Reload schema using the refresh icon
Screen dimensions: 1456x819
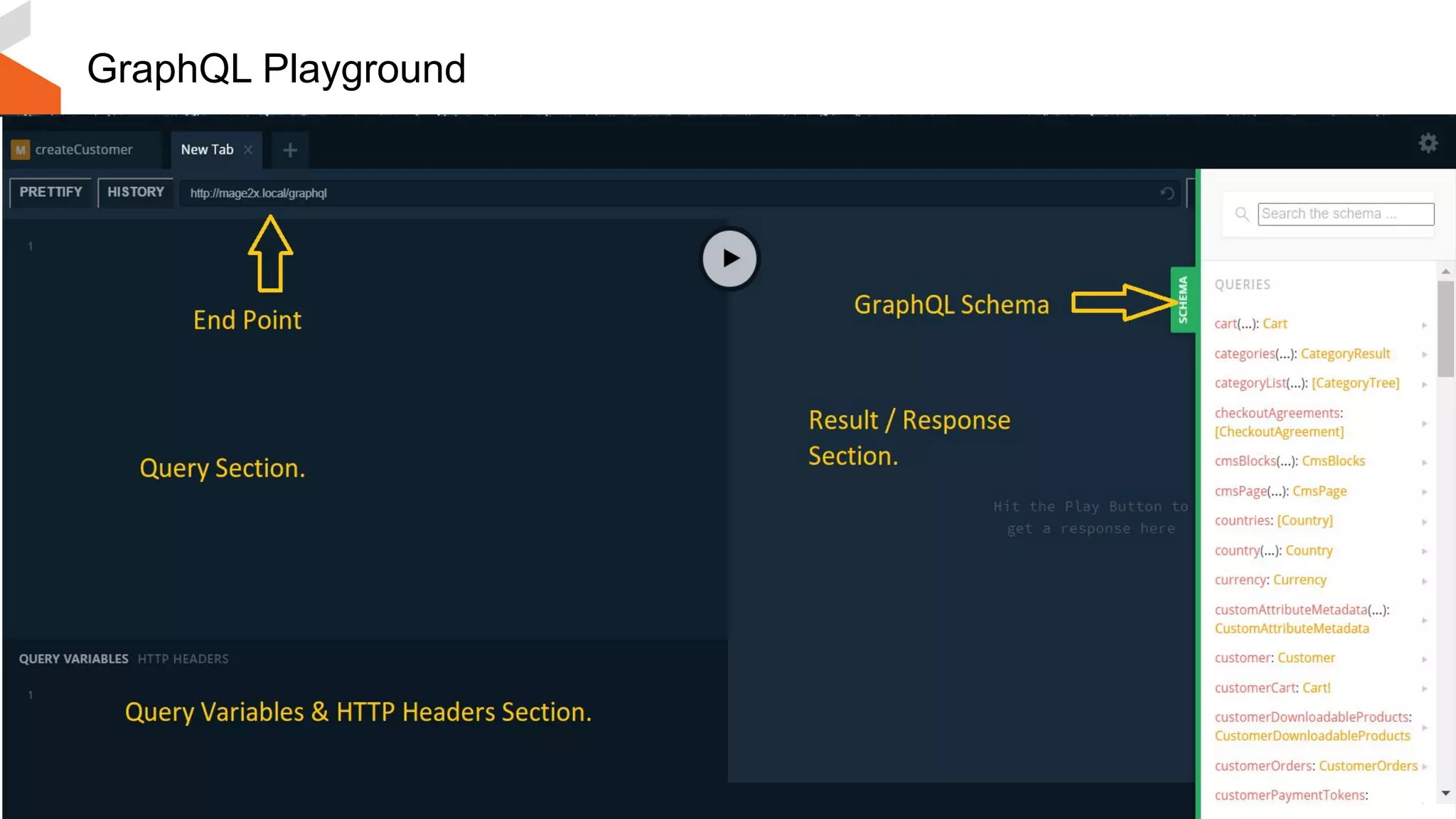click(x=1167, y=193)
